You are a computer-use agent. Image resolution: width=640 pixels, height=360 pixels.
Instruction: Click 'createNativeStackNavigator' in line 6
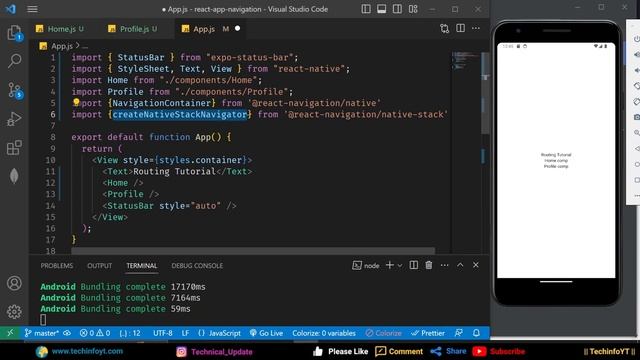180,114
